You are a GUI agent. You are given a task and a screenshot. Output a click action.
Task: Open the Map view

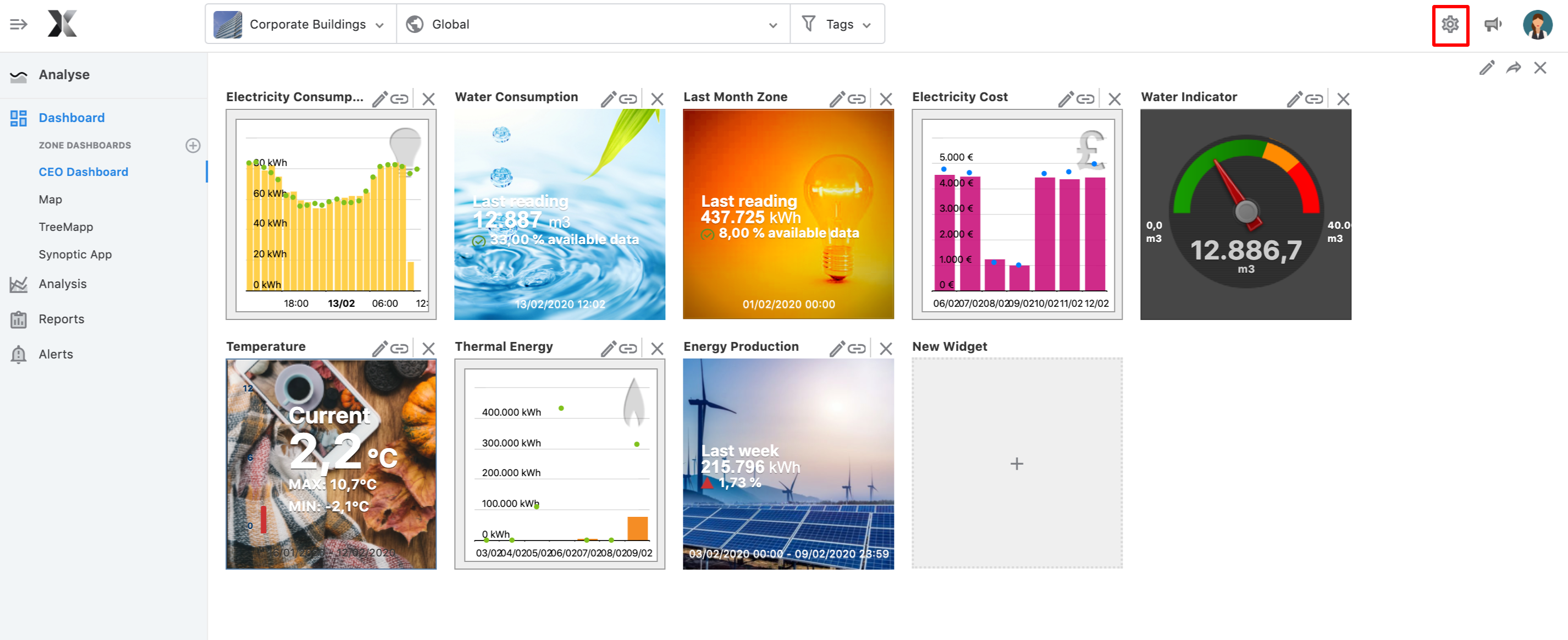51,199
